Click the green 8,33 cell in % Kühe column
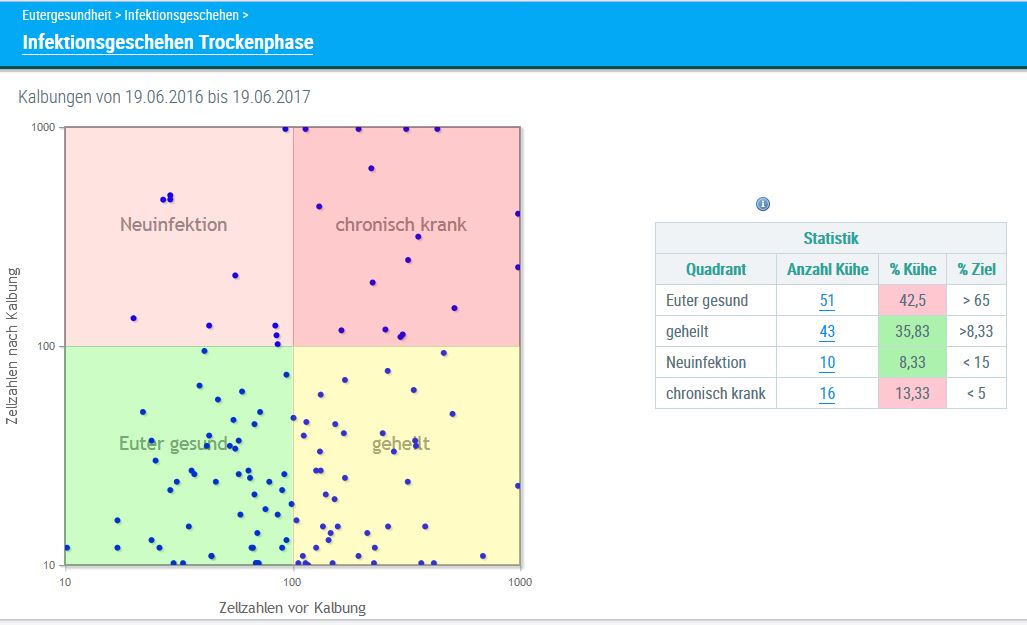The height and width of the screenshot is (625, 1027). click(x=912, y=362)
